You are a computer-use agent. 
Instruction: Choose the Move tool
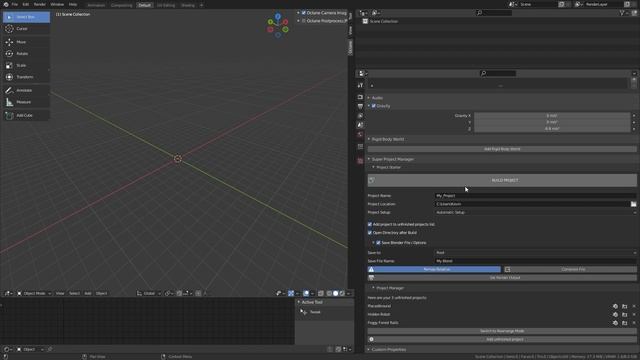[x=26, y=42]
